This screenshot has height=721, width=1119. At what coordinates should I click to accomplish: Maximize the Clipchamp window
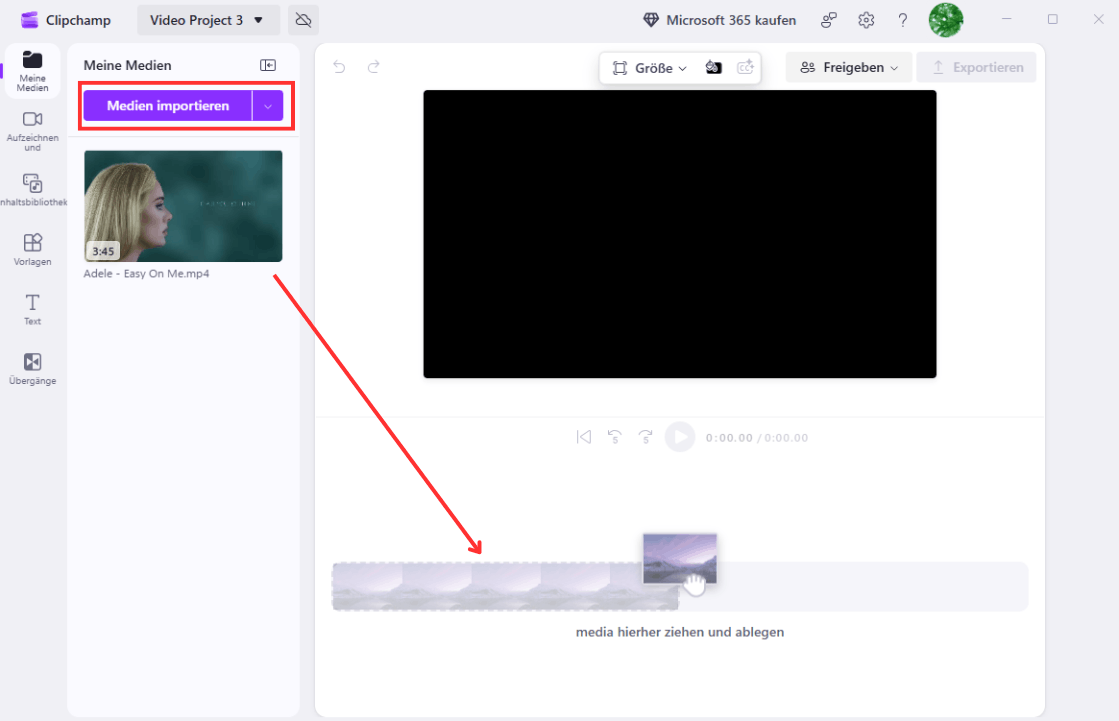(1053, 19)
